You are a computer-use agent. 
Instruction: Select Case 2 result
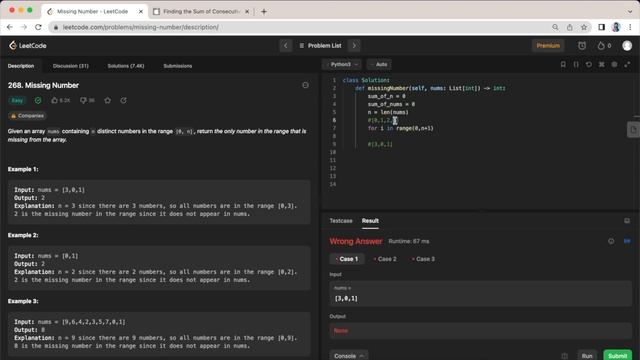[385, 259]
